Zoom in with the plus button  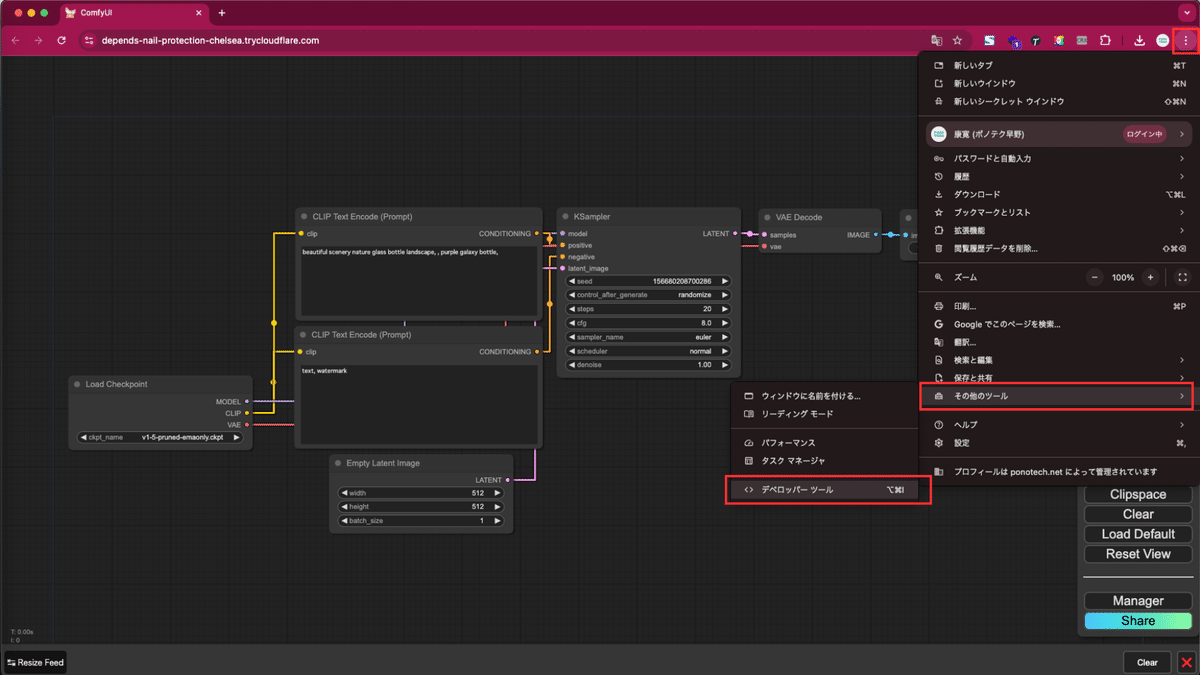click(x=1150, y=277)
